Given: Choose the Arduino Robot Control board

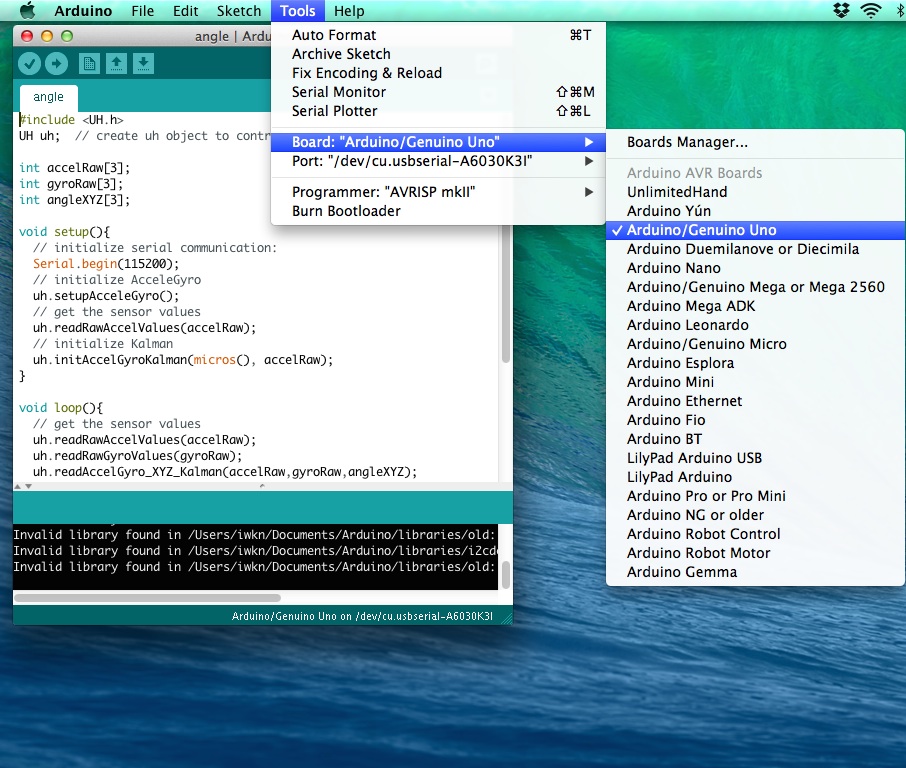Looking at the screenshot, I should tap(755, 535).
